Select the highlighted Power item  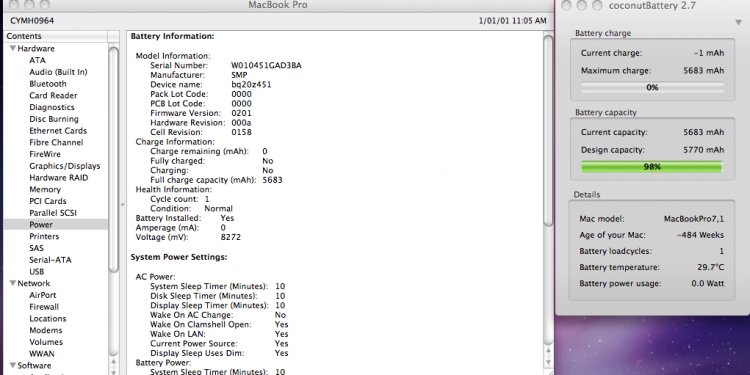pyautogui.click(x=55, y=224)
